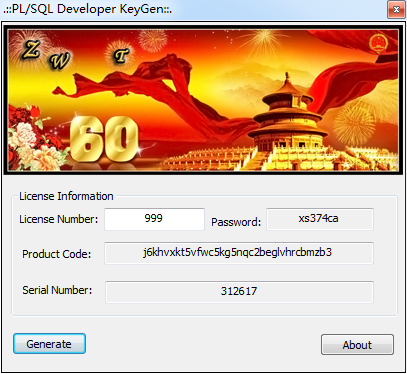Image resolution: width=407 pixels, height=374 pixels.
Task: Close the KeyGen window
Action: (396, 9)
